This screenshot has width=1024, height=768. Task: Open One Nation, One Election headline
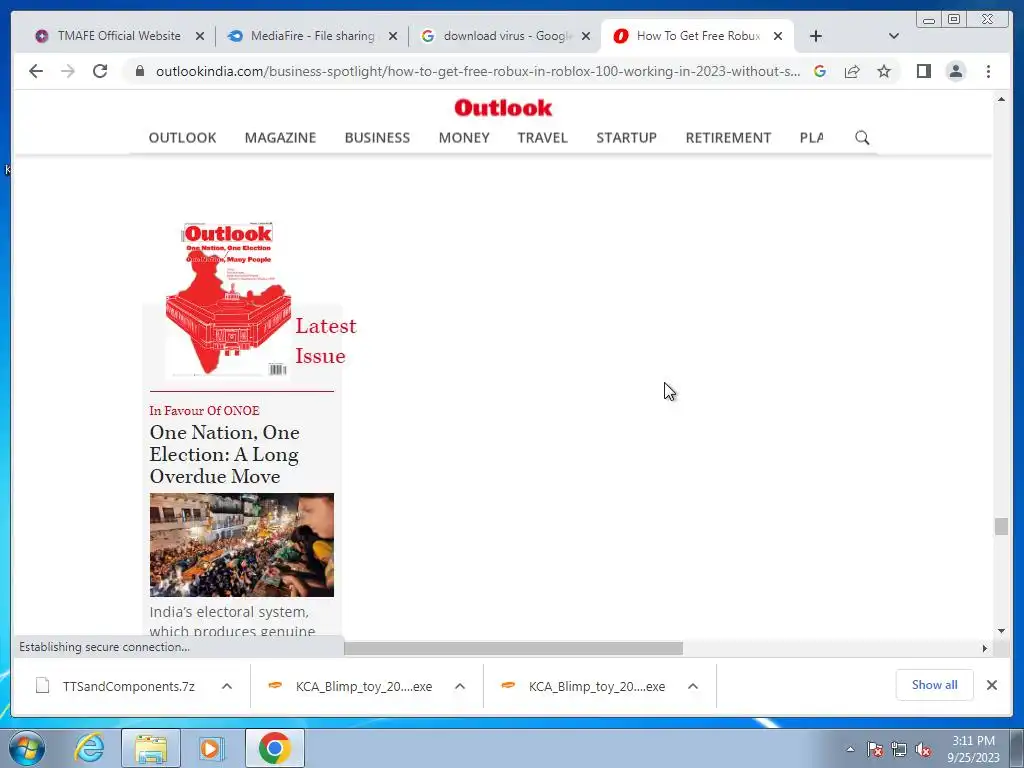225,455
